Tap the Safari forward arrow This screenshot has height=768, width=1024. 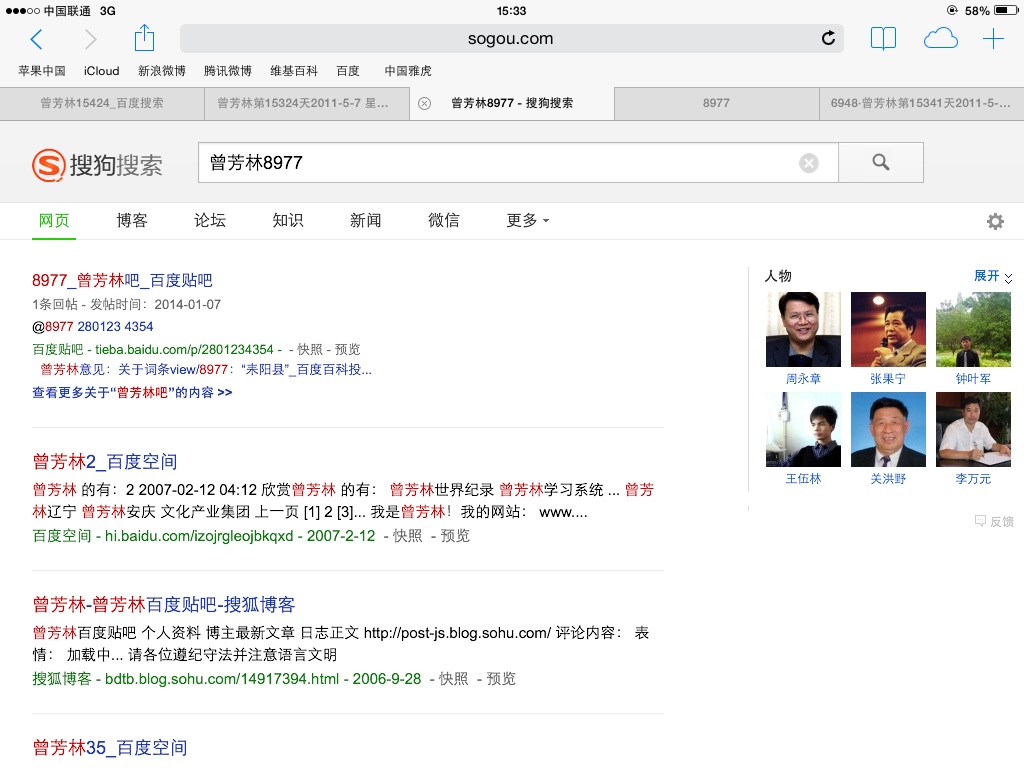pyautogui.click(x=91, y=39)
